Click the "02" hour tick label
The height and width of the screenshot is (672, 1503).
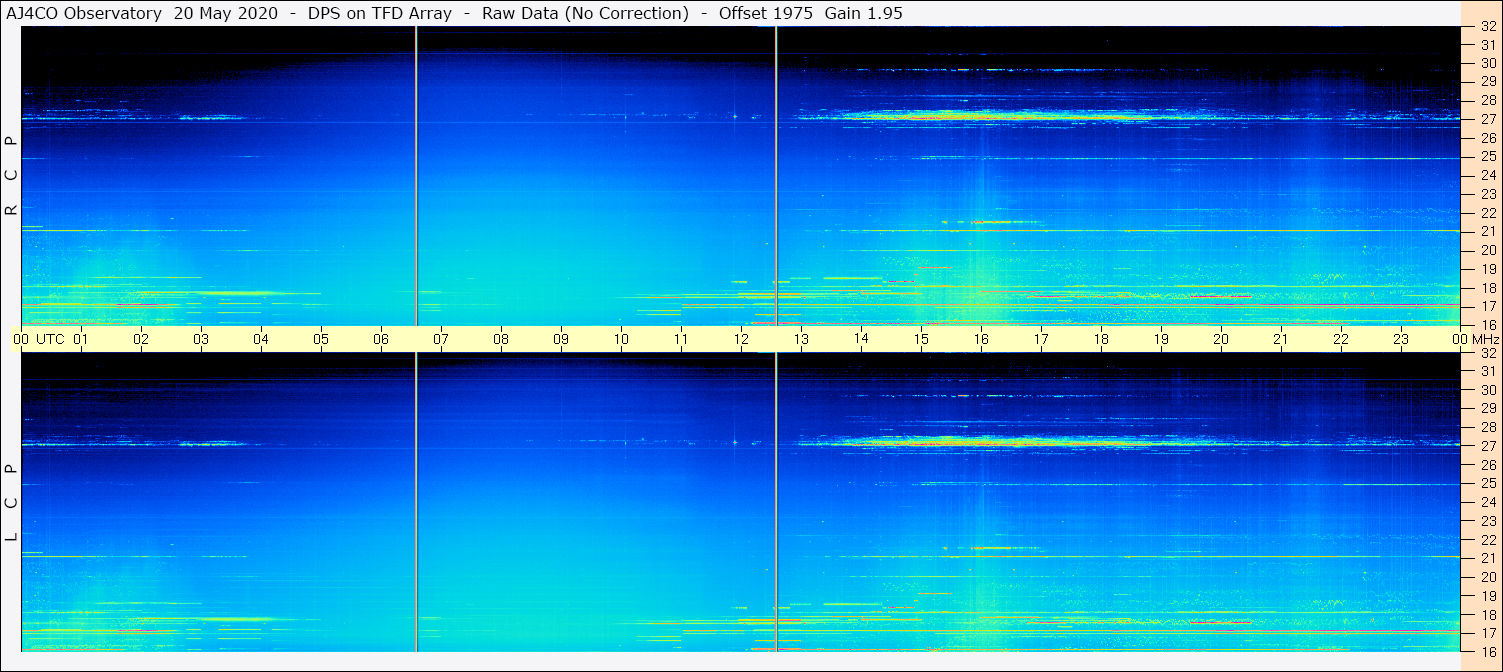[141, 339]
